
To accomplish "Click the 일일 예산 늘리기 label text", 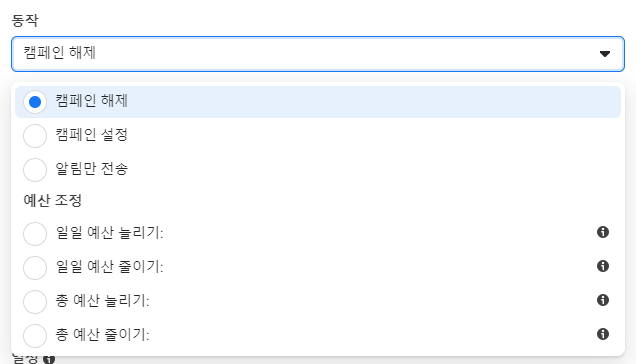I will pos(110,233).
